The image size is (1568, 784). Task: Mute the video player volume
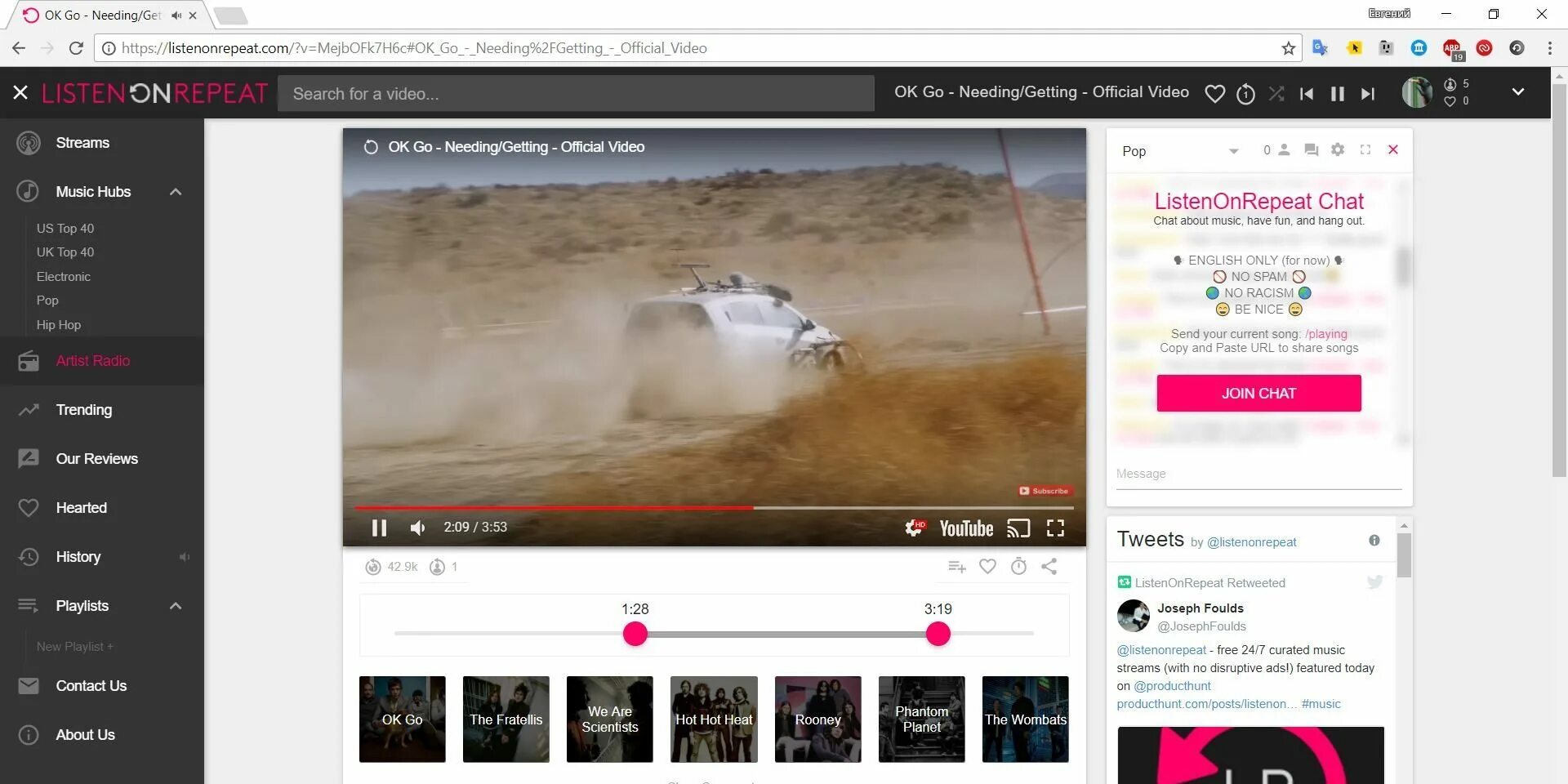click(417, 528)
